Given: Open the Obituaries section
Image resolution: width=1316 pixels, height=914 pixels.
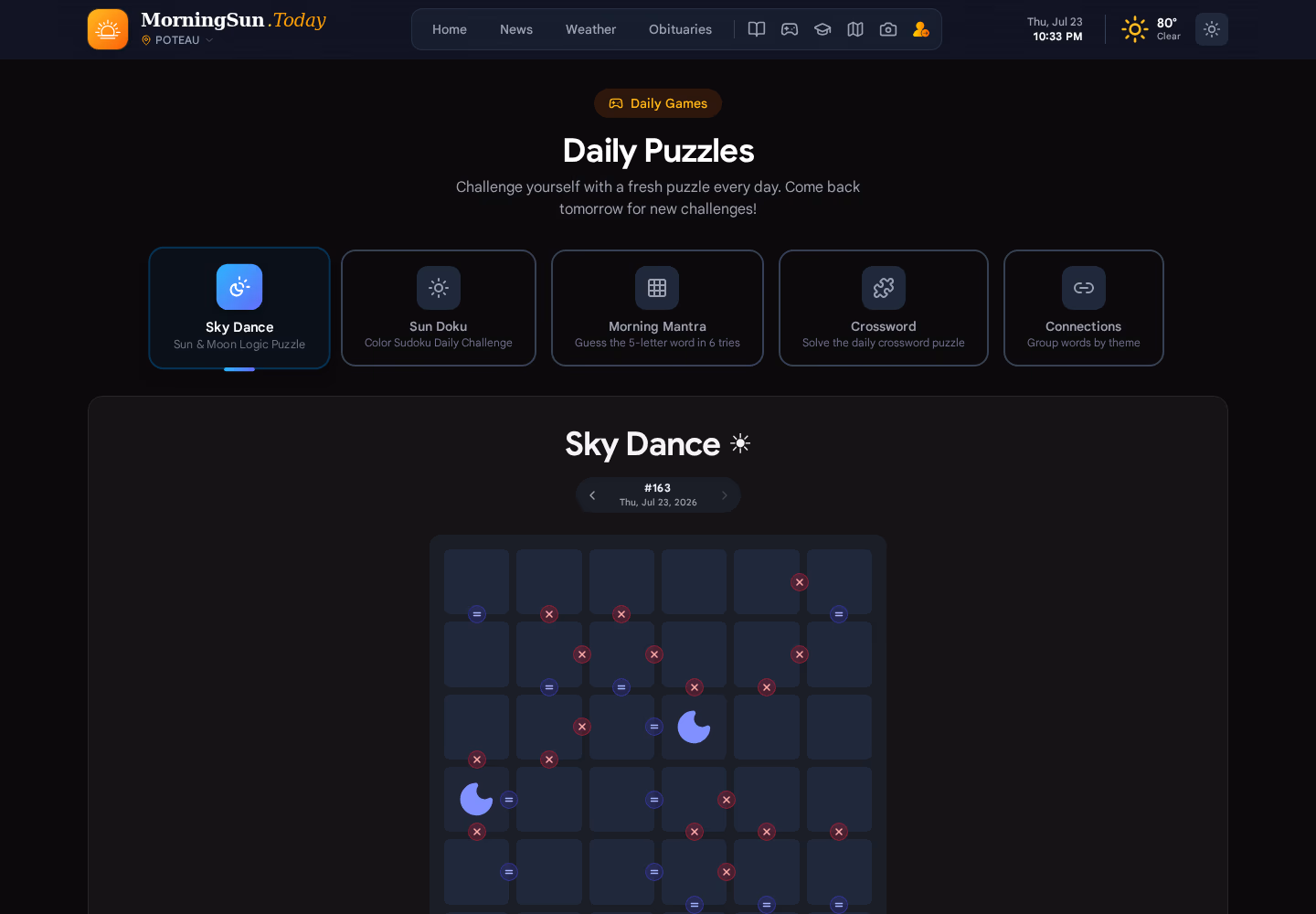Looking at the screenshot, I should (x=680, y=29).
